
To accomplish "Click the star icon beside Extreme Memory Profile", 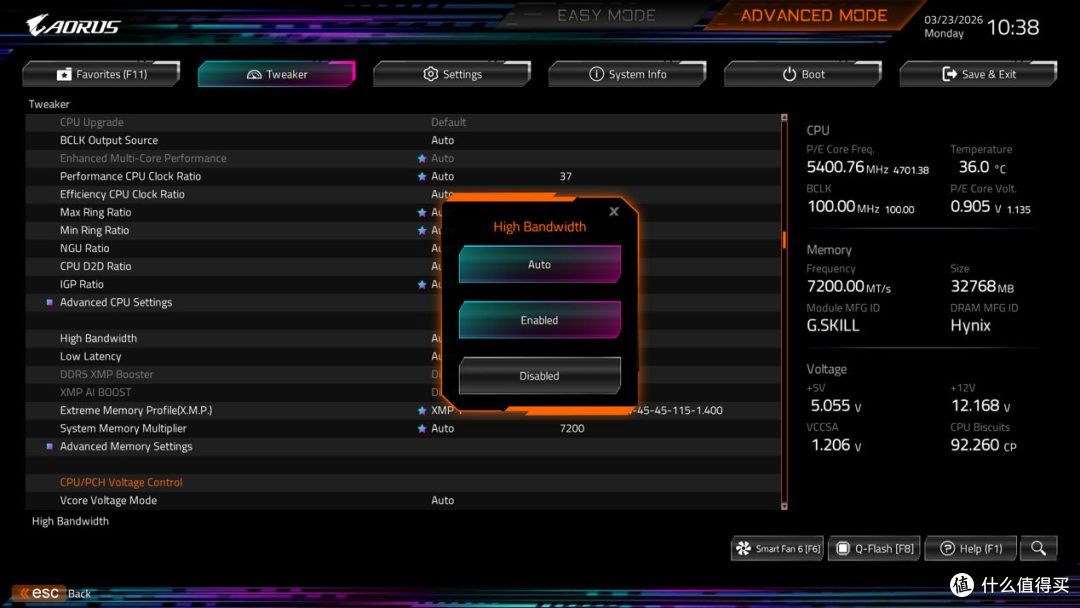I will point(422,410).
